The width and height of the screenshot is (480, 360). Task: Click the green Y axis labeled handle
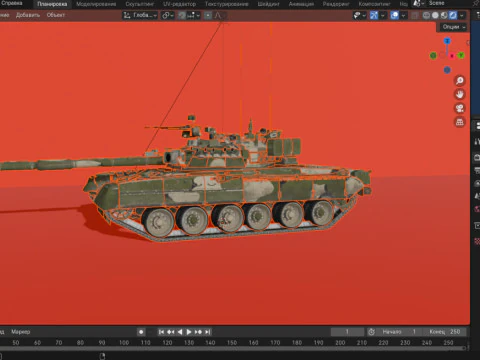(x=461, y=55)
